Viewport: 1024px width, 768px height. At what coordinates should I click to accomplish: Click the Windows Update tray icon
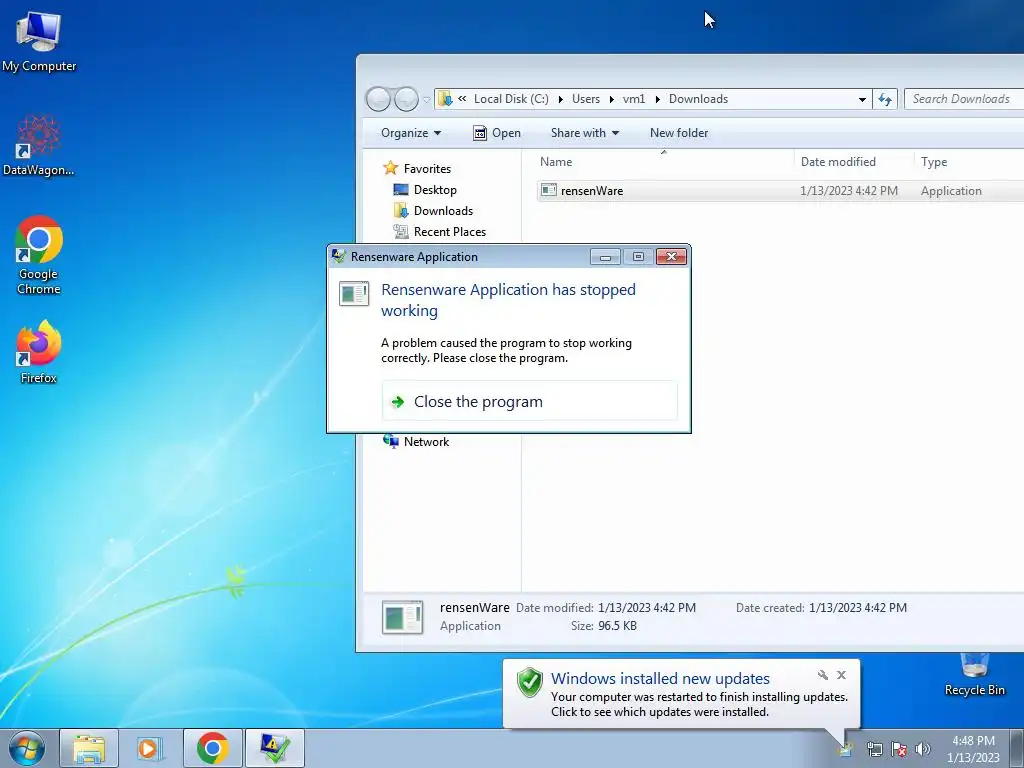click(x=846, y=749)
